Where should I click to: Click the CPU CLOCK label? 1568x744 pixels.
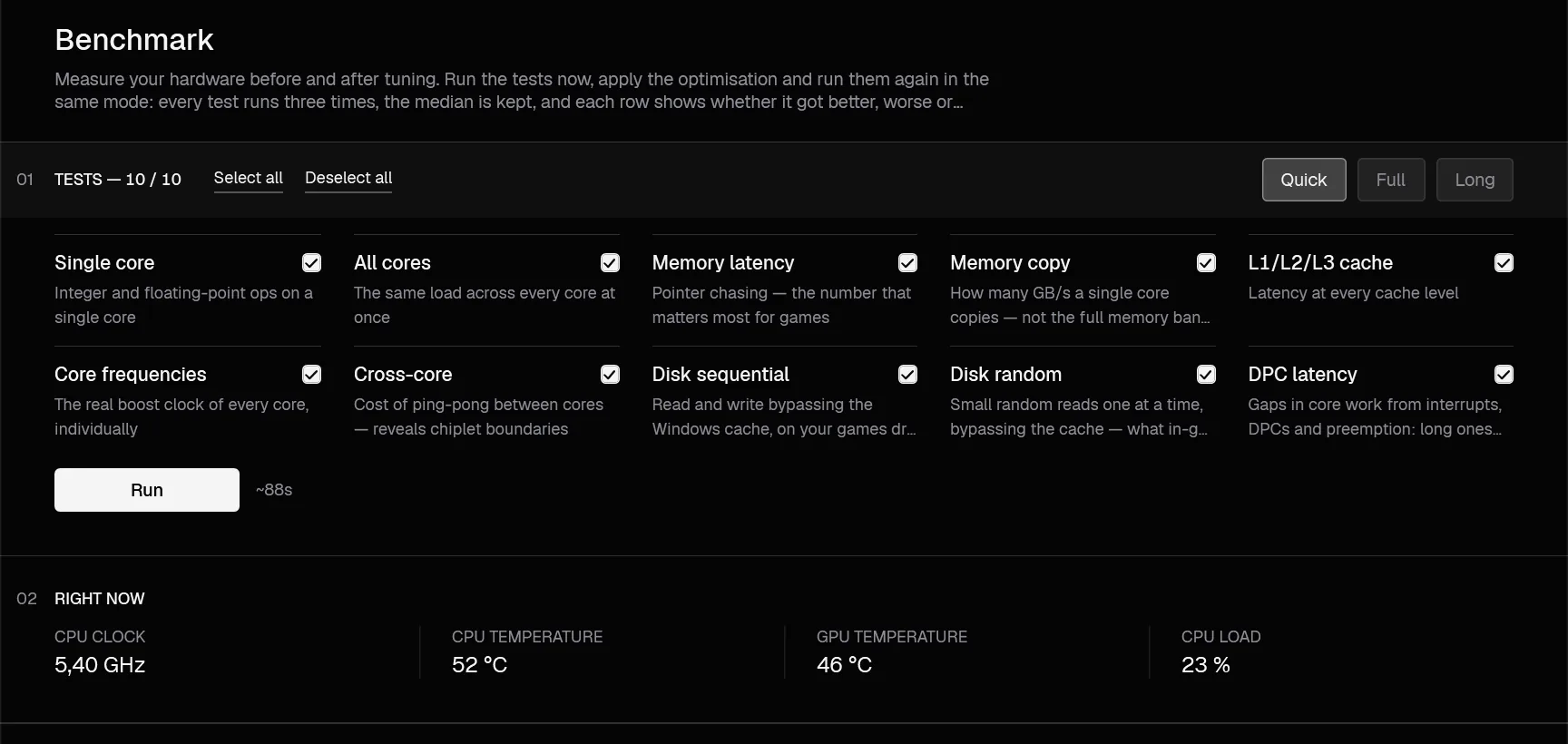(x=100, y=637)
